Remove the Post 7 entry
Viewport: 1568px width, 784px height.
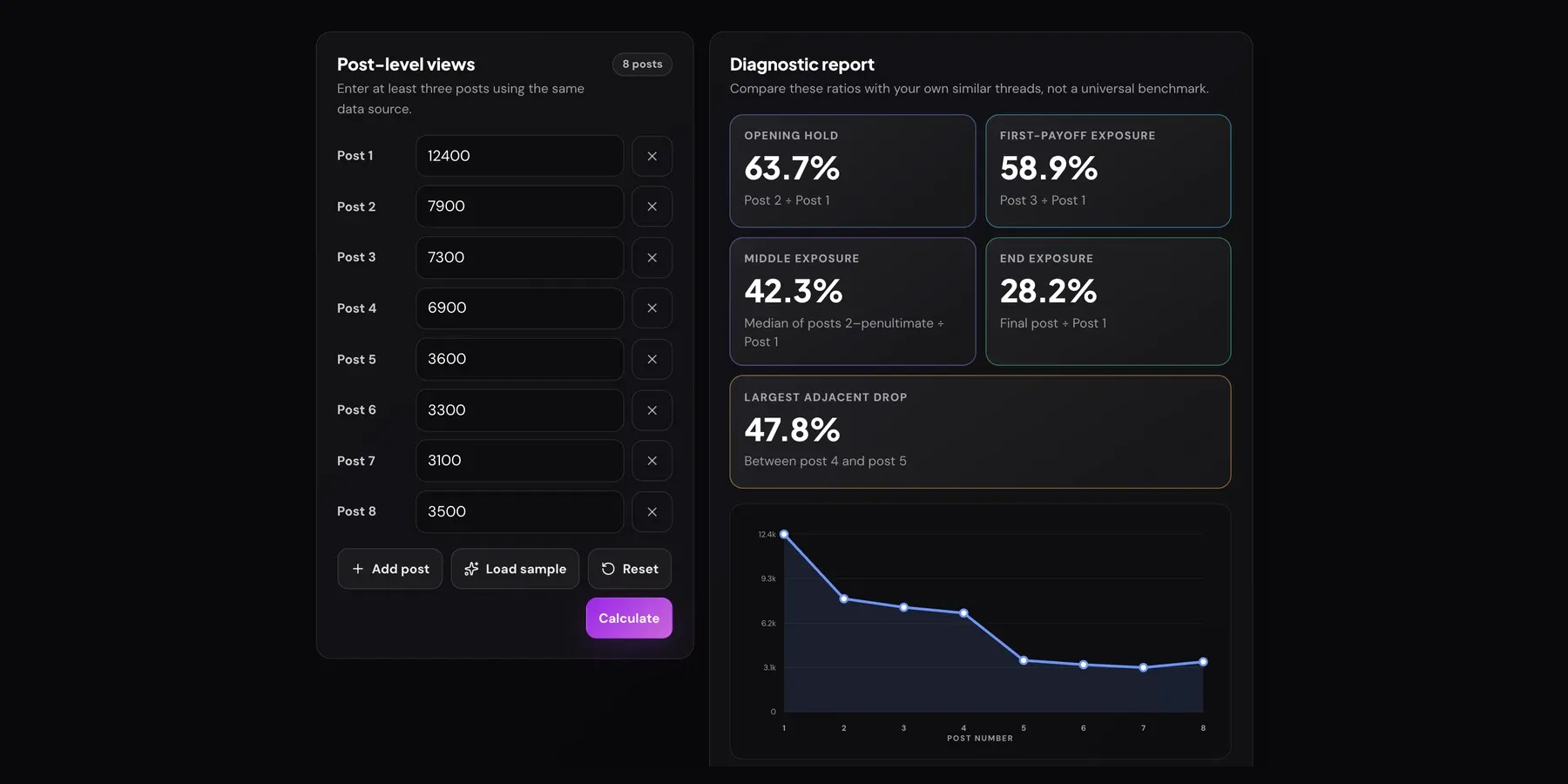[652, 461]
